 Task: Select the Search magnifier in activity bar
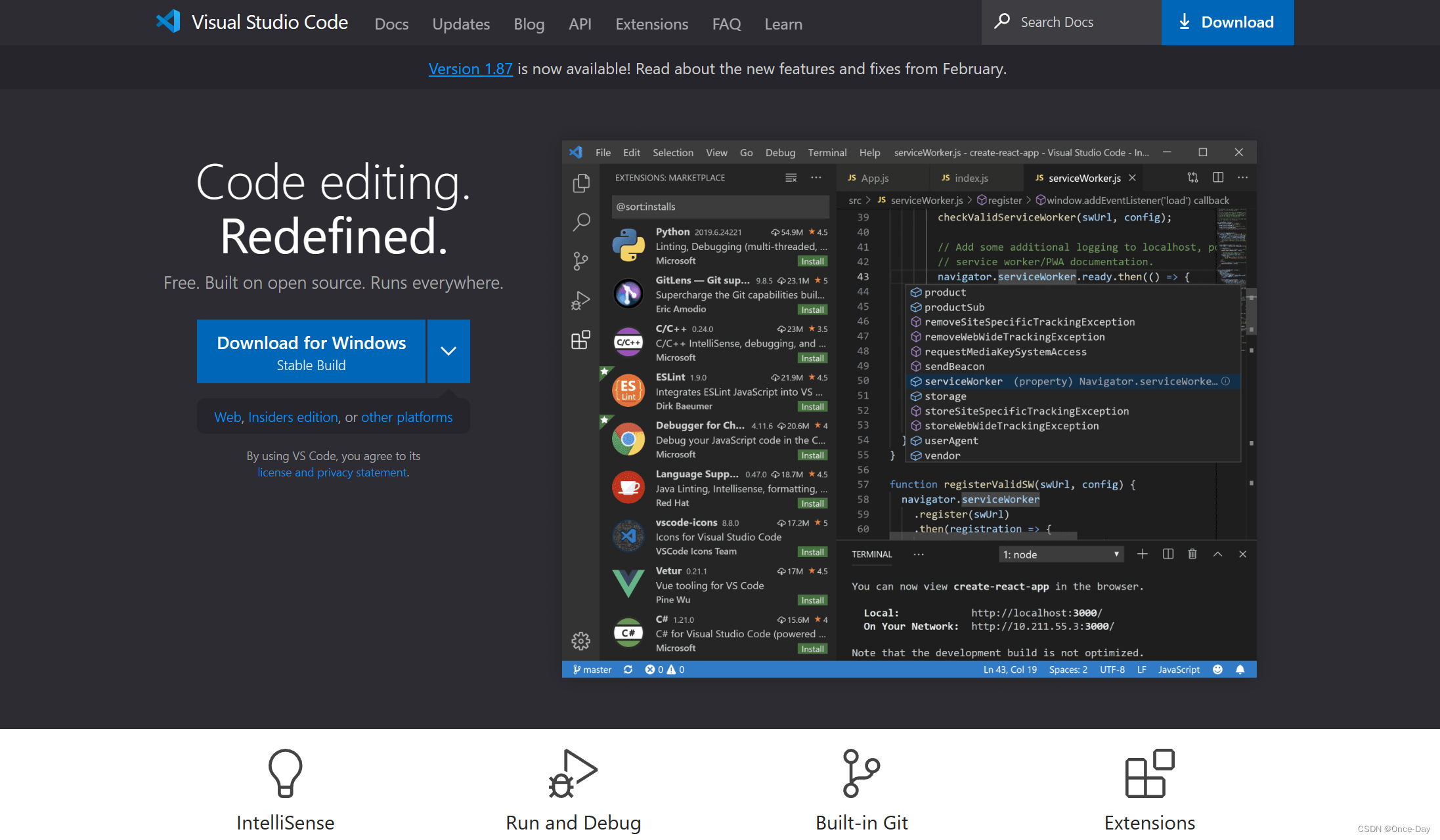click(x=581, y=222)
